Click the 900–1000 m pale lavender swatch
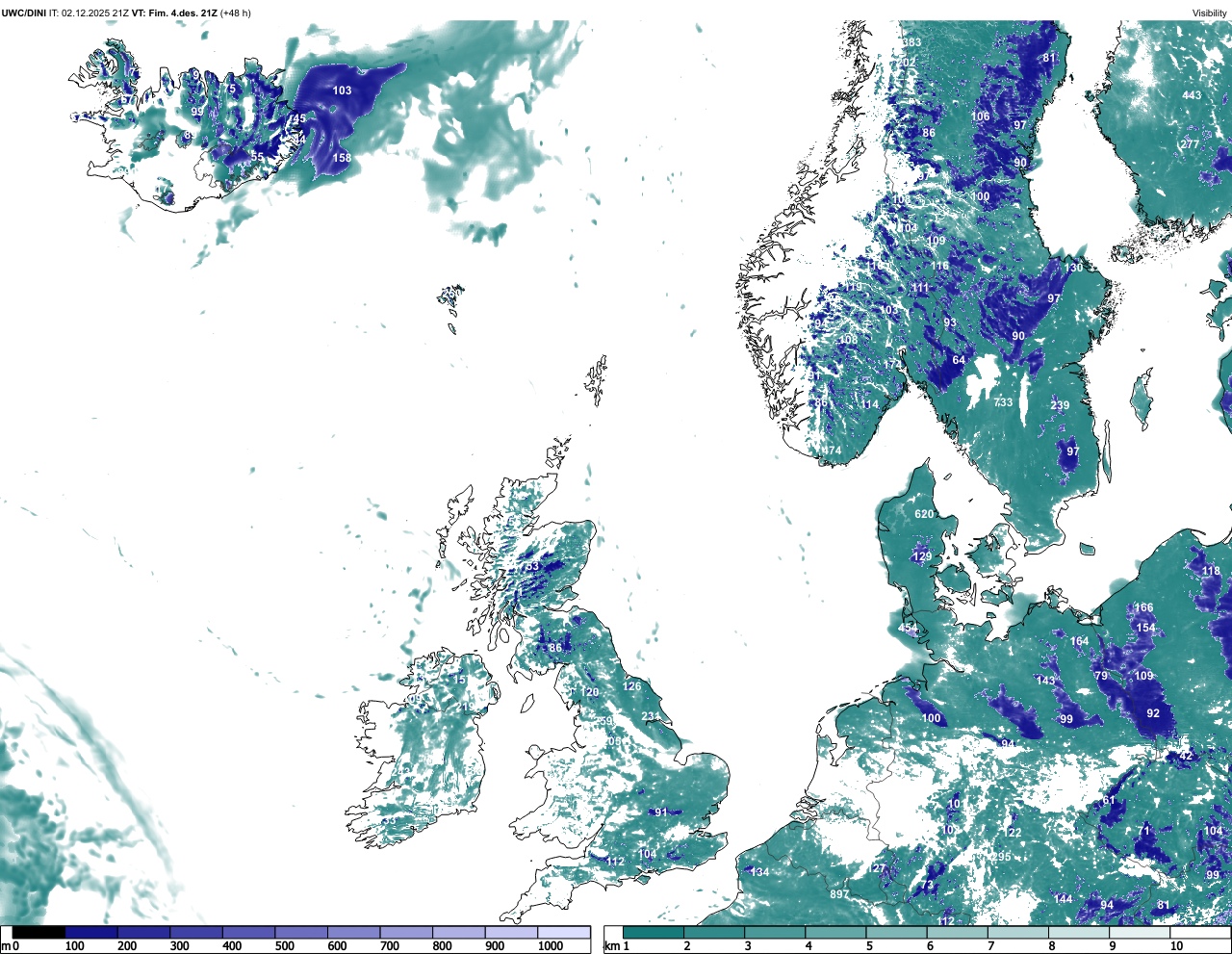Image resolution: width=1232 pixels, height=954 pixels. 511,932
